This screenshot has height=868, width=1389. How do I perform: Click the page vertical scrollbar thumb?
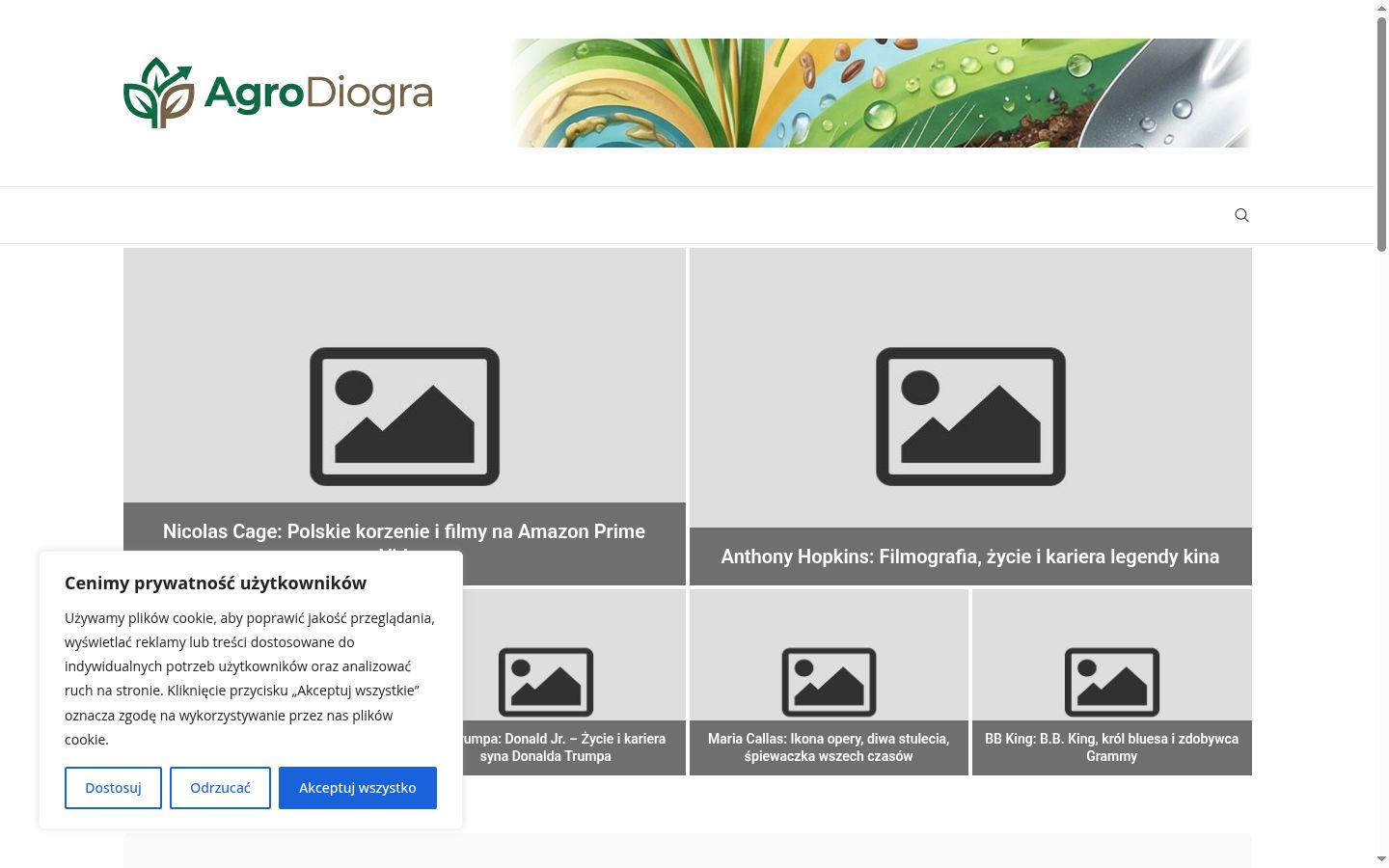pyautogui.click(x=1381, y=133)
